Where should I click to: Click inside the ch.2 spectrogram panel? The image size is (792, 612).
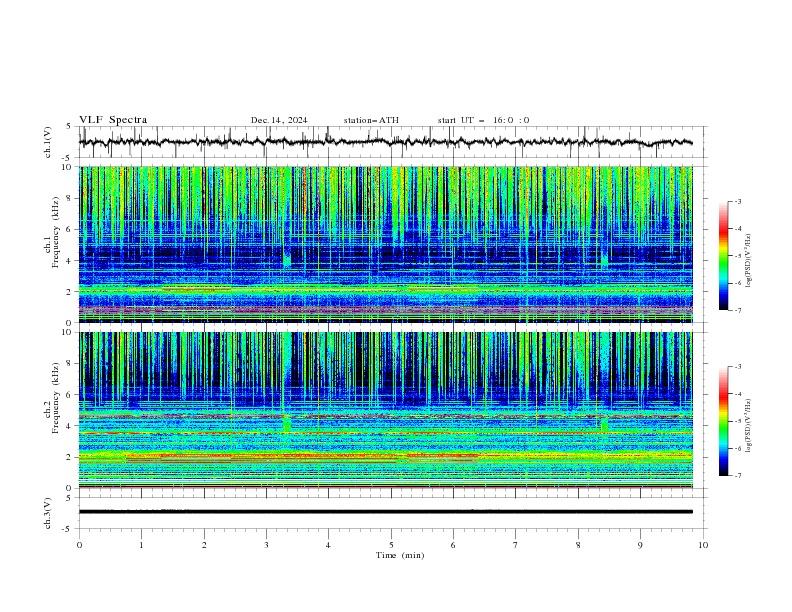coord(386,410)
